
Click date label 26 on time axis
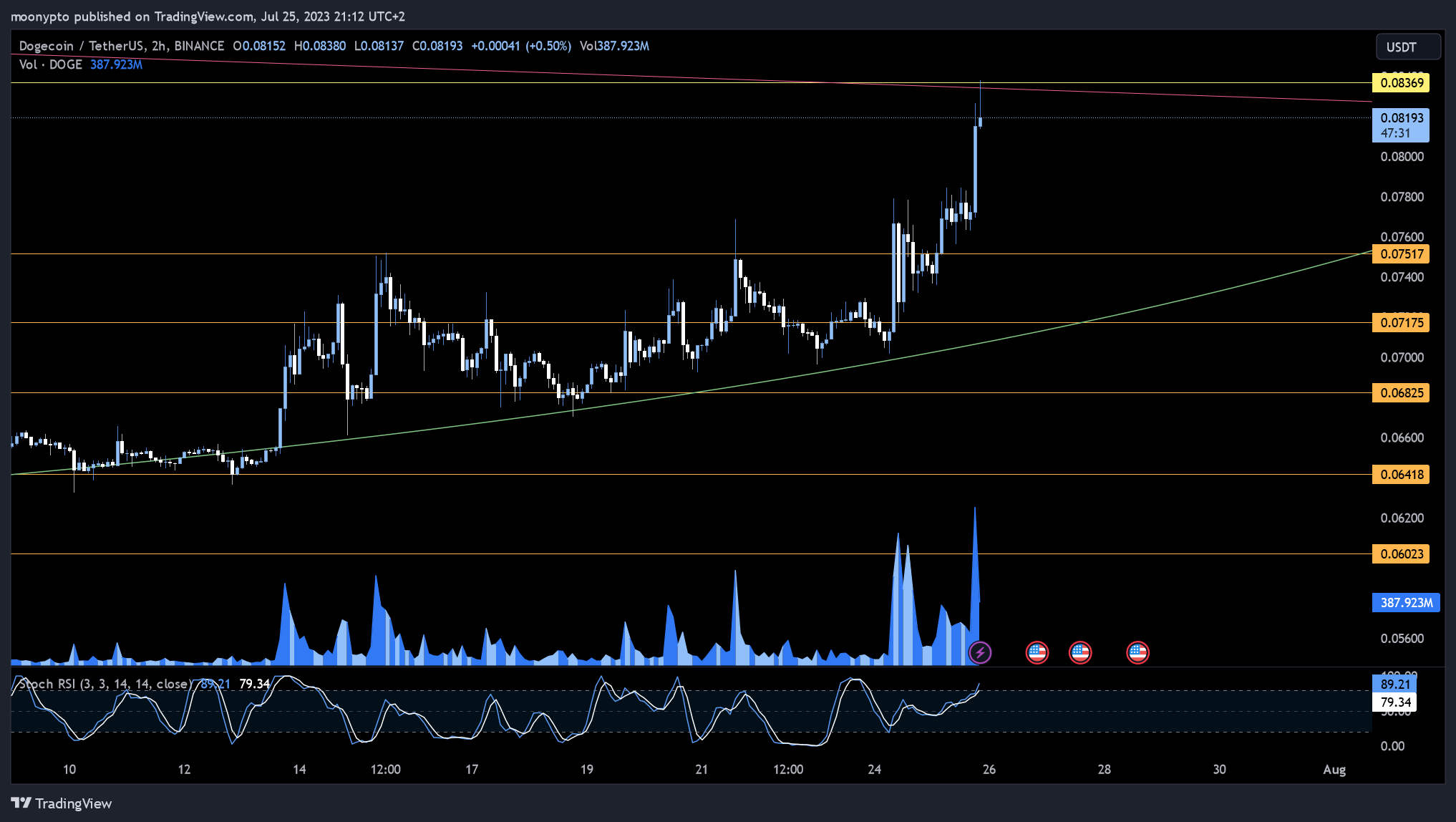tap(989, 769)
